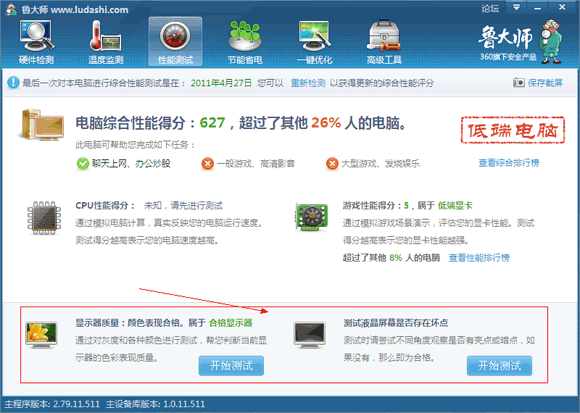
Task: Click the 重新检测 retest link
Action: coord(308,83)
